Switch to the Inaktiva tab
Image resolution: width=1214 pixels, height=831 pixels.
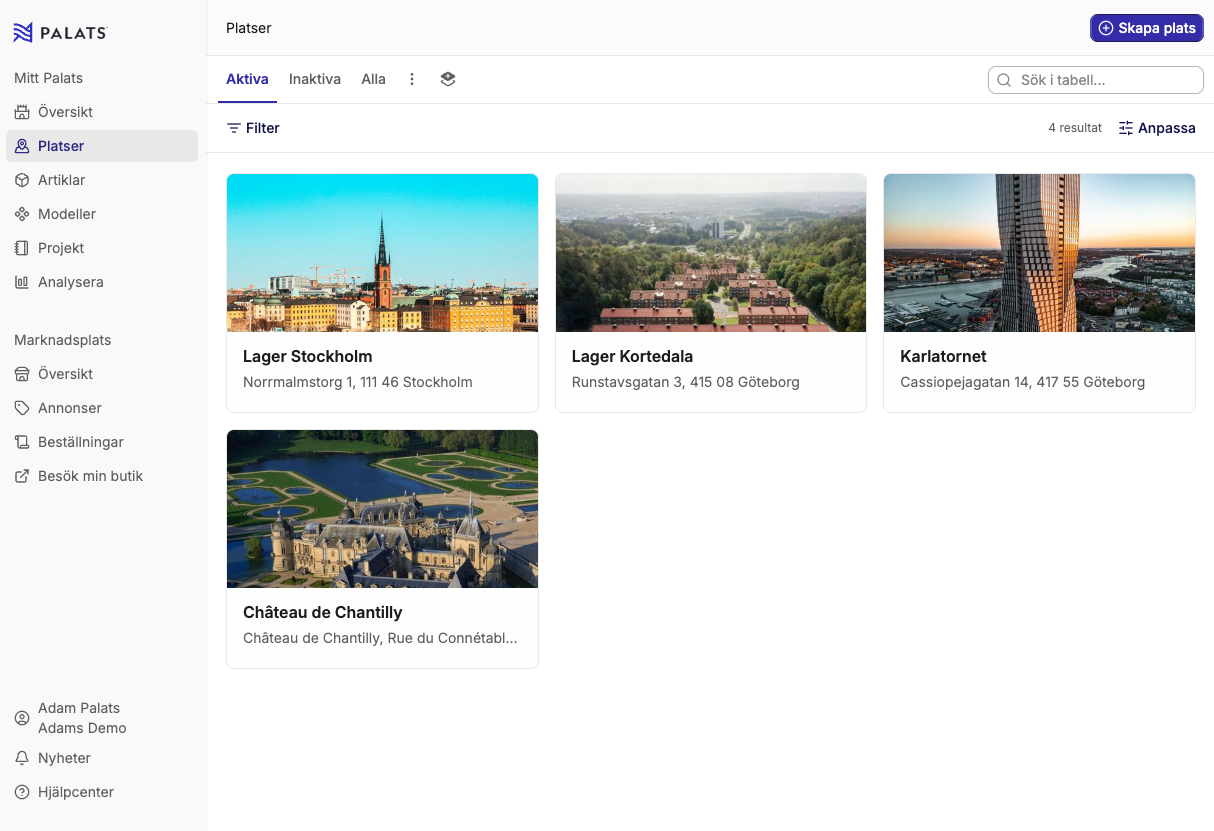coord(315,79)
